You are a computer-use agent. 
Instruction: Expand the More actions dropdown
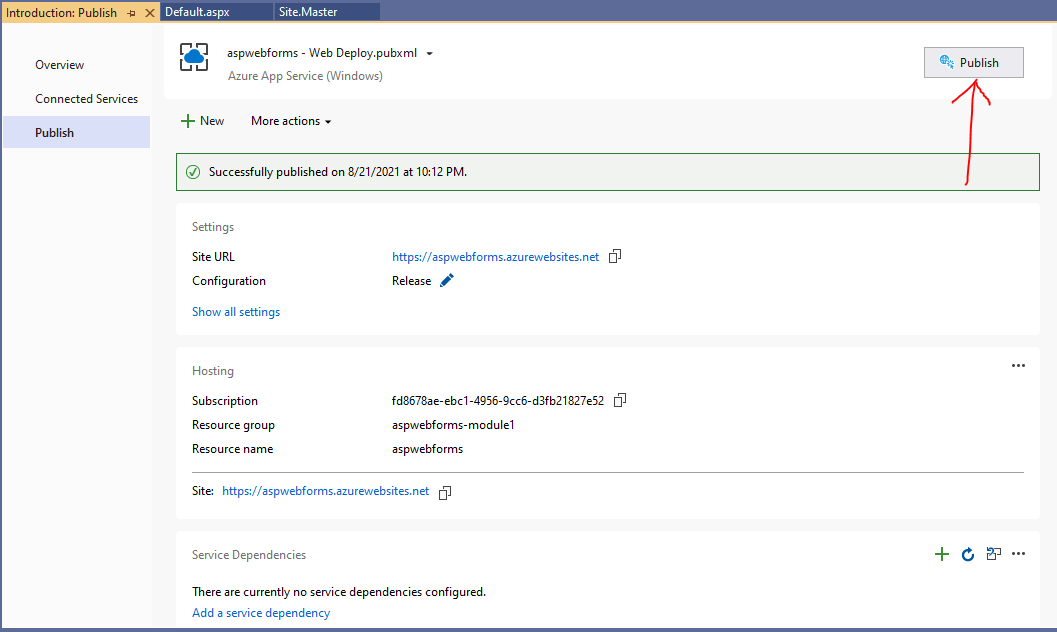pyautogui.click(x=291, y=121)
